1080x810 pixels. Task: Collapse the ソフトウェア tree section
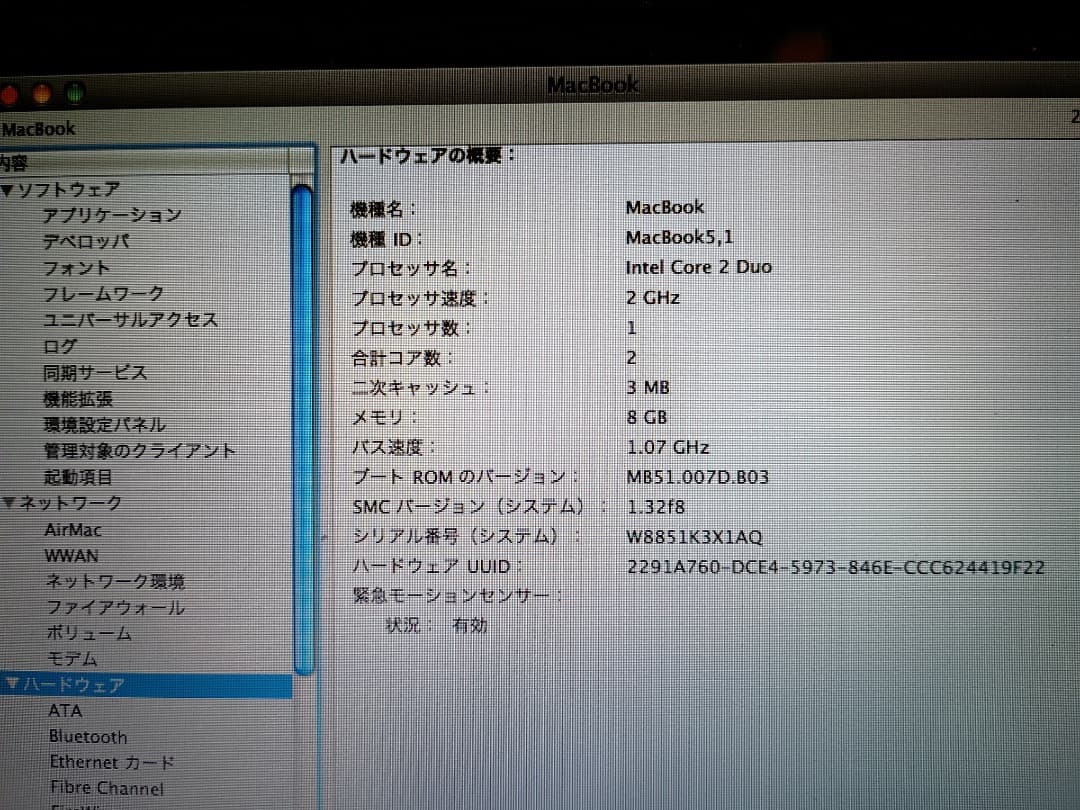(x=7, y=190)
